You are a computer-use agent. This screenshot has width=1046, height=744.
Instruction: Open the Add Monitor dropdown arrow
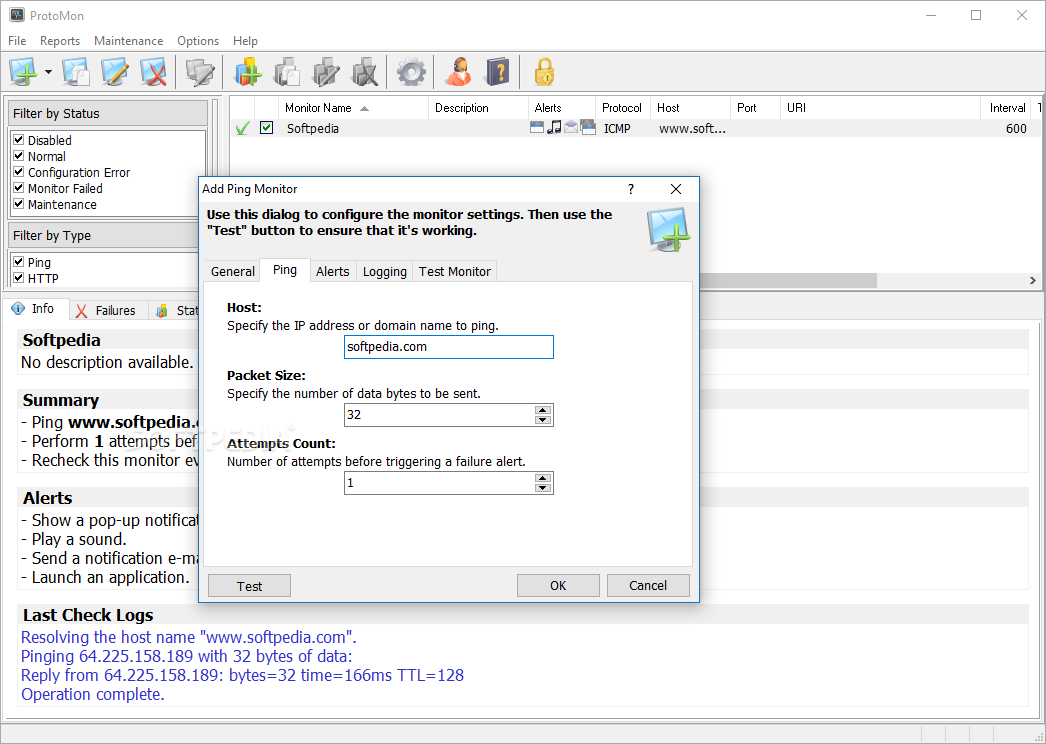(x=48, y=71)
